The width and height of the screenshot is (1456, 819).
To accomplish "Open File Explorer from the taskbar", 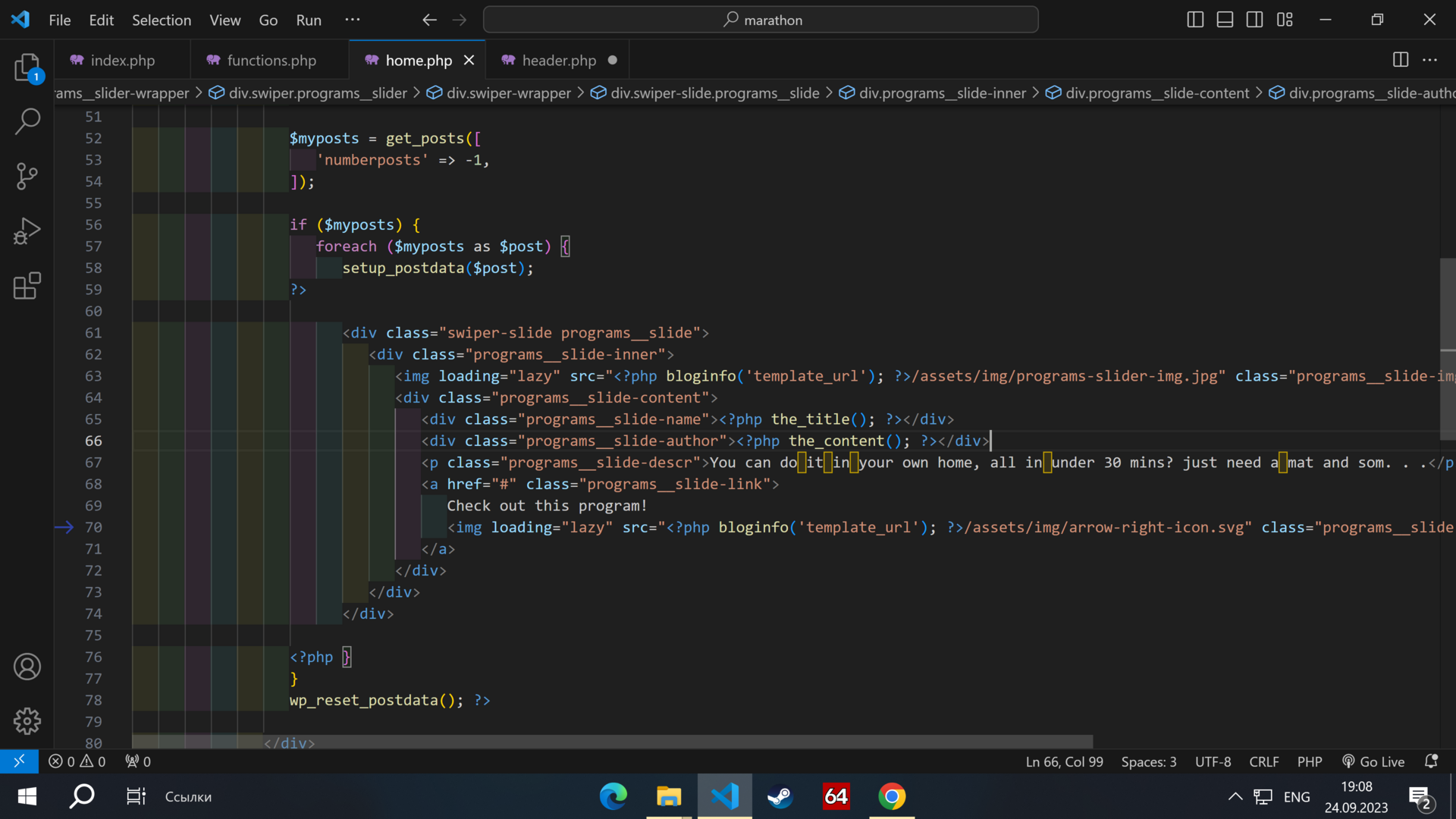I will [669, 796].
